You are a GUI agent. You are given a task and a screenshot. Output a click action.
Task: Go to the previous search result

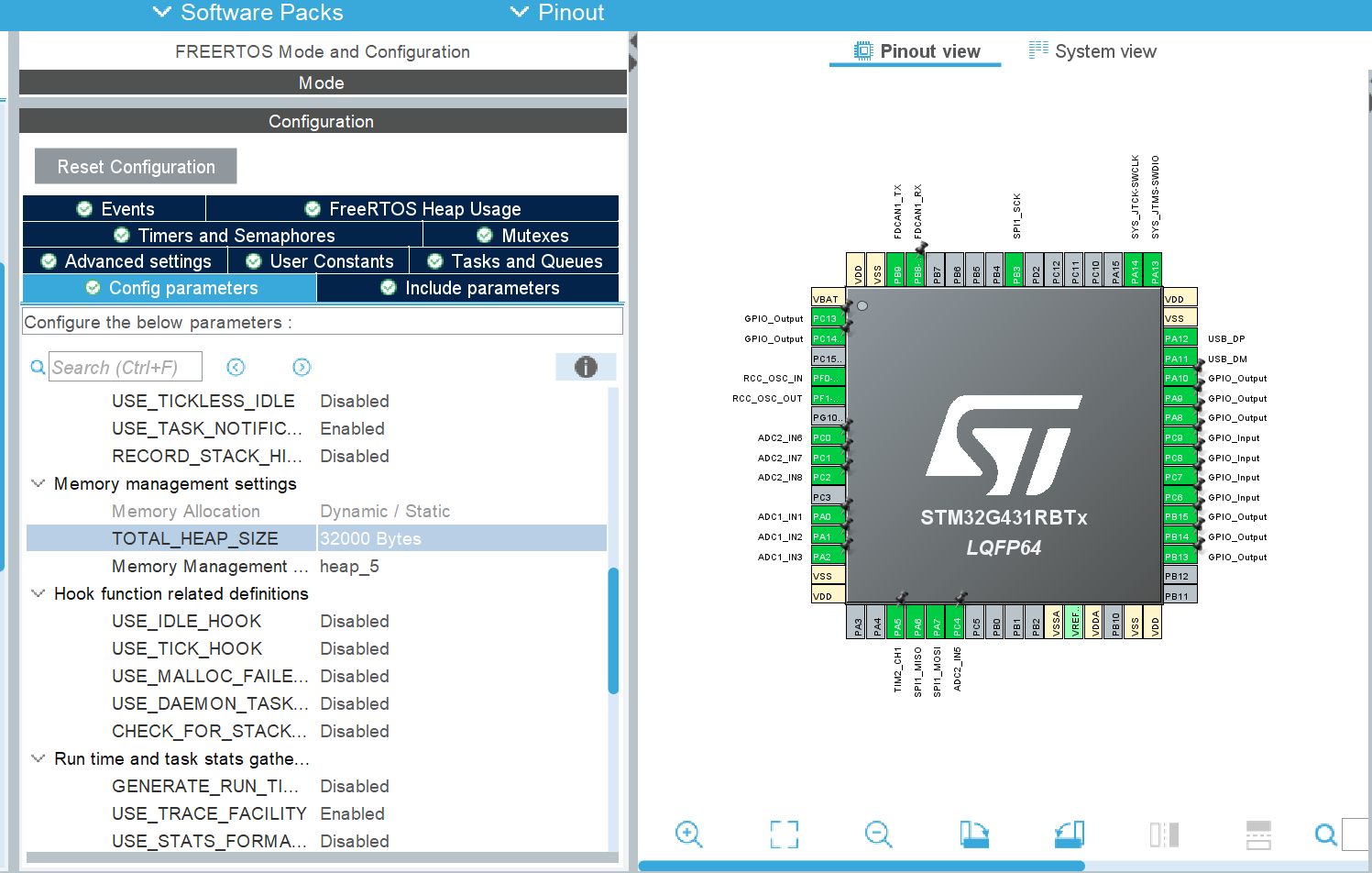click(236, 367)
